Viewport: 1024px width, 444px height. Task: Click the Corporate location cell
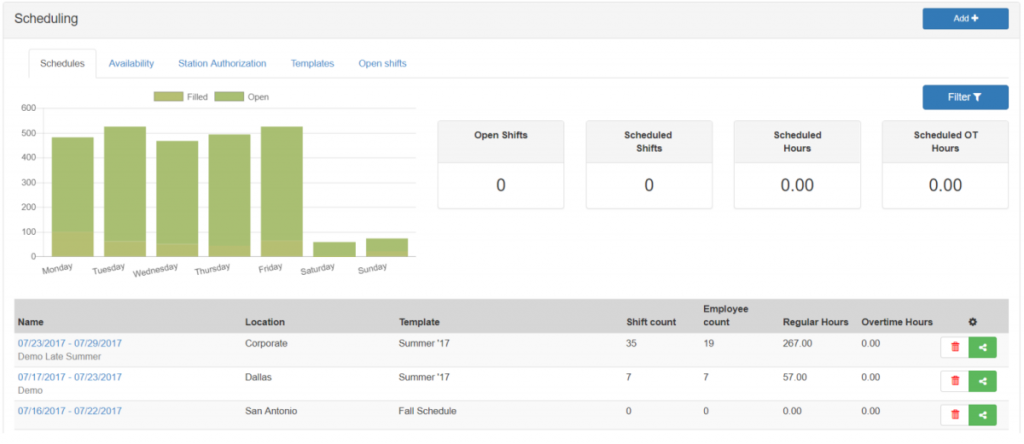266,343
